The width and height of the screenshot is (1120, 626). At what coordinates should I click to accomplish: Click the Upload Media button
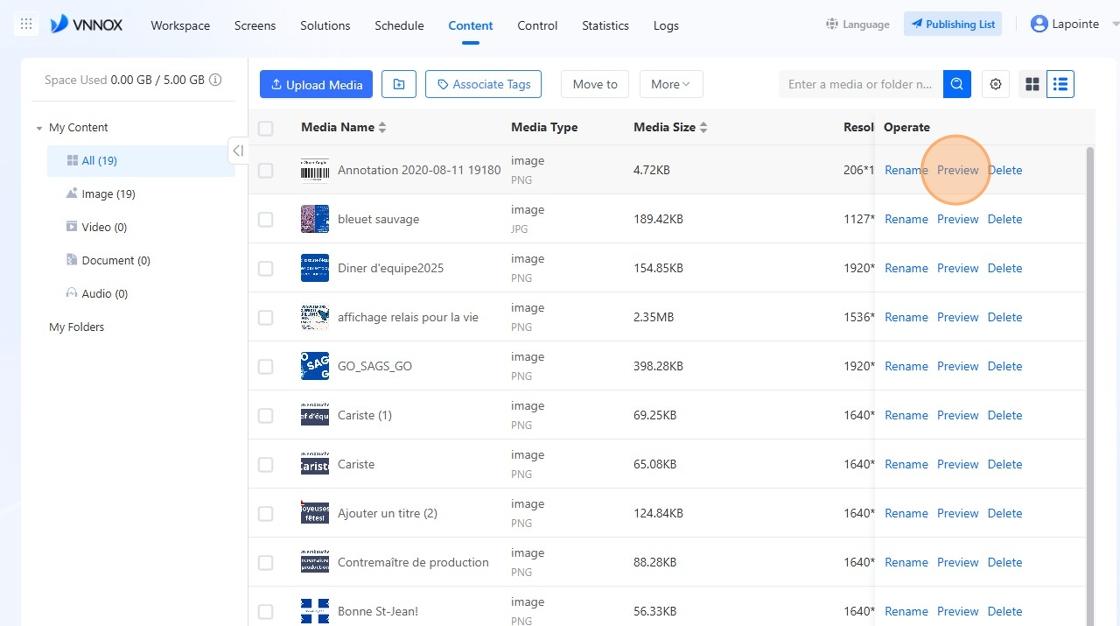[x=316, y=84]
